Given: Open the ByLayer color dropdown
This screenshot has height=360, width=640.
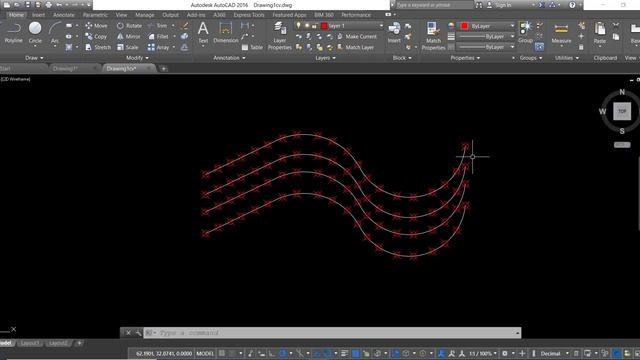Looking at the screenshot, I should [512, 26].
